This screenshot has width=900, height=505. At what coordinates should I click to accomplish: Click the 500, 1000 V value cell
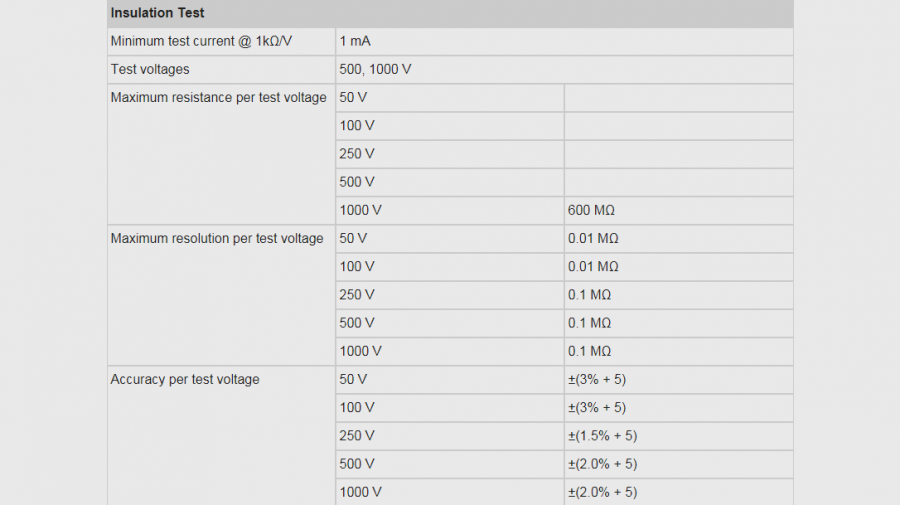coord(564,69)
